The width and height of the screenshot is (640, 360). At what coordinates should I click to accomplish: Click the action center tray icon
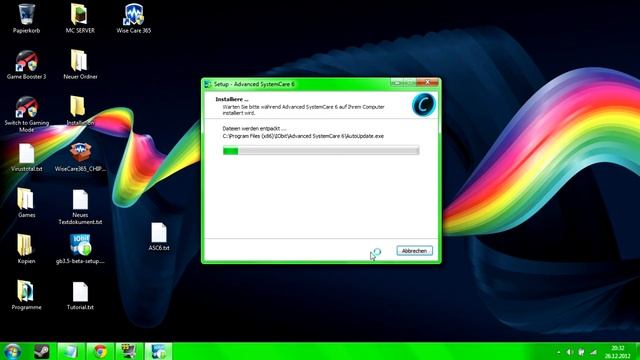[x=581, y=352]
